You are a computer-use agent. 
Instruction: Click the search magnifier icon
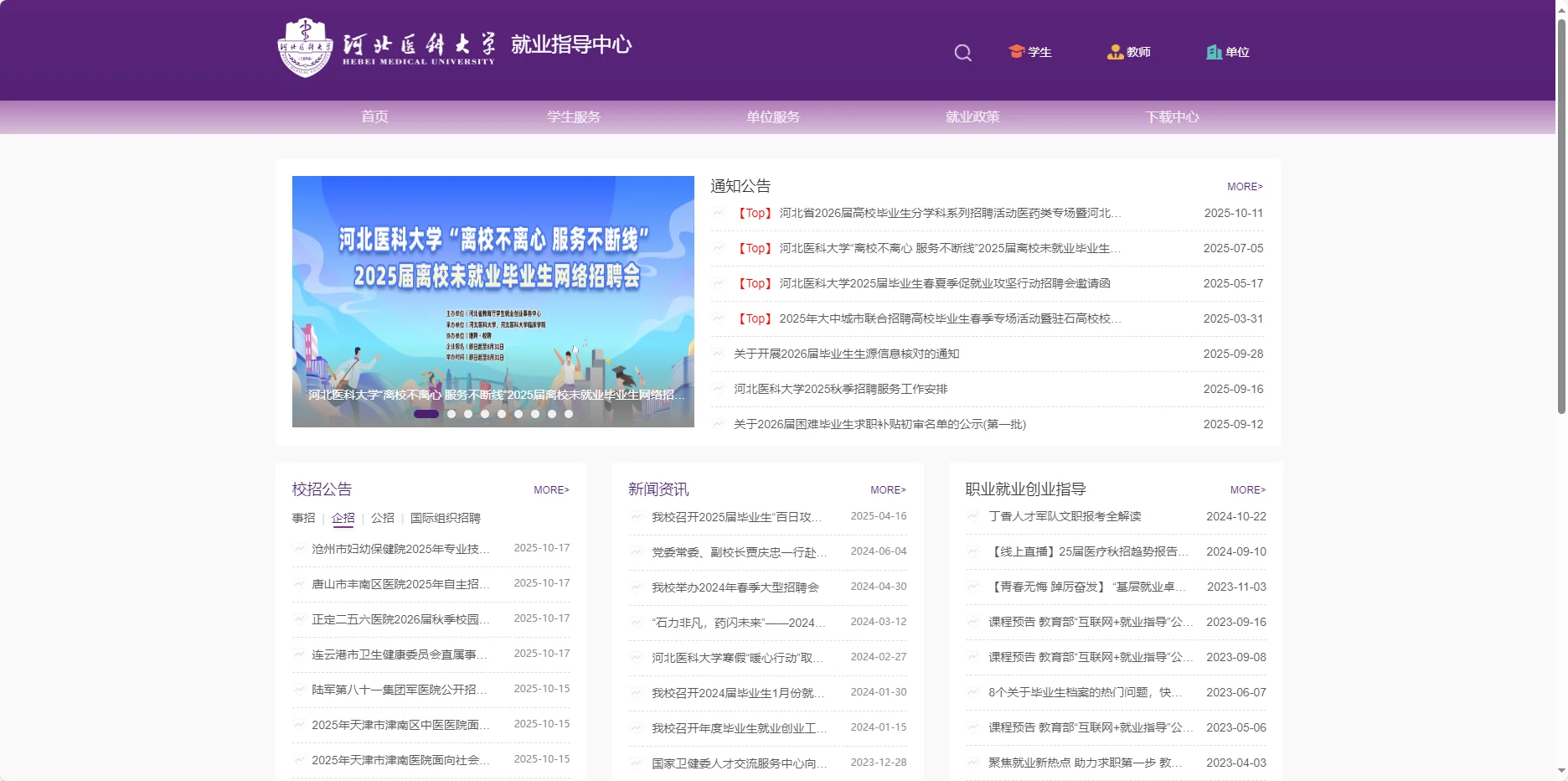[963, 53]
